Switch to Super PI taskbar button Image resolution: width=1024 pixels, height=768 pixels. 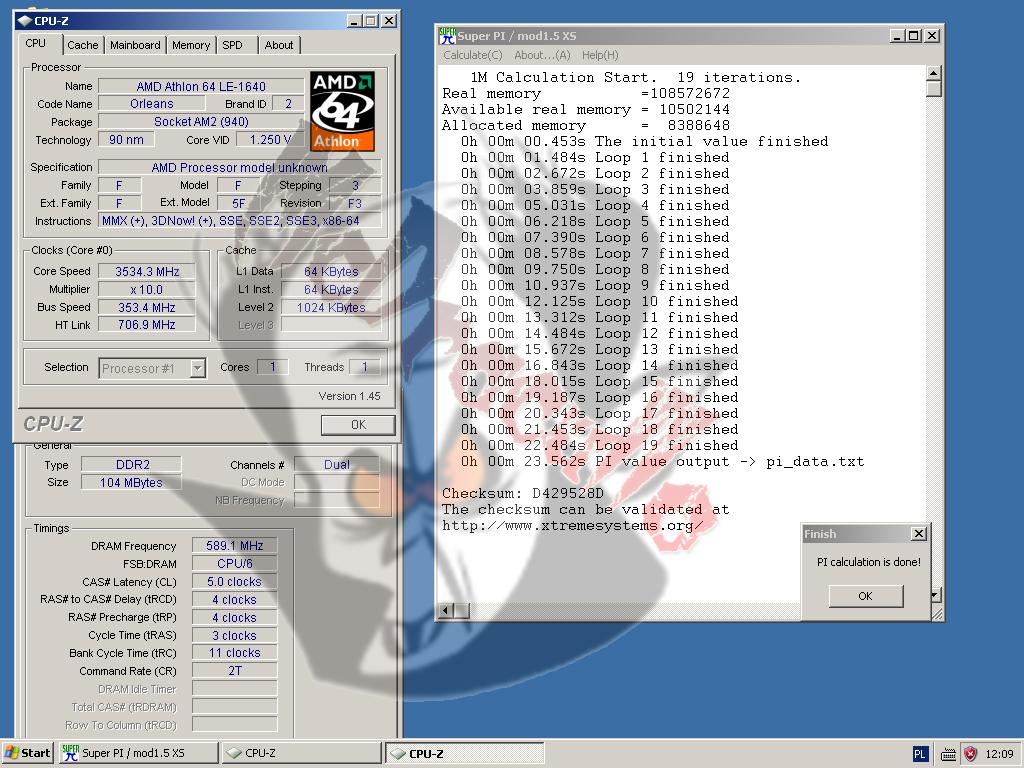tap(138, 753)
